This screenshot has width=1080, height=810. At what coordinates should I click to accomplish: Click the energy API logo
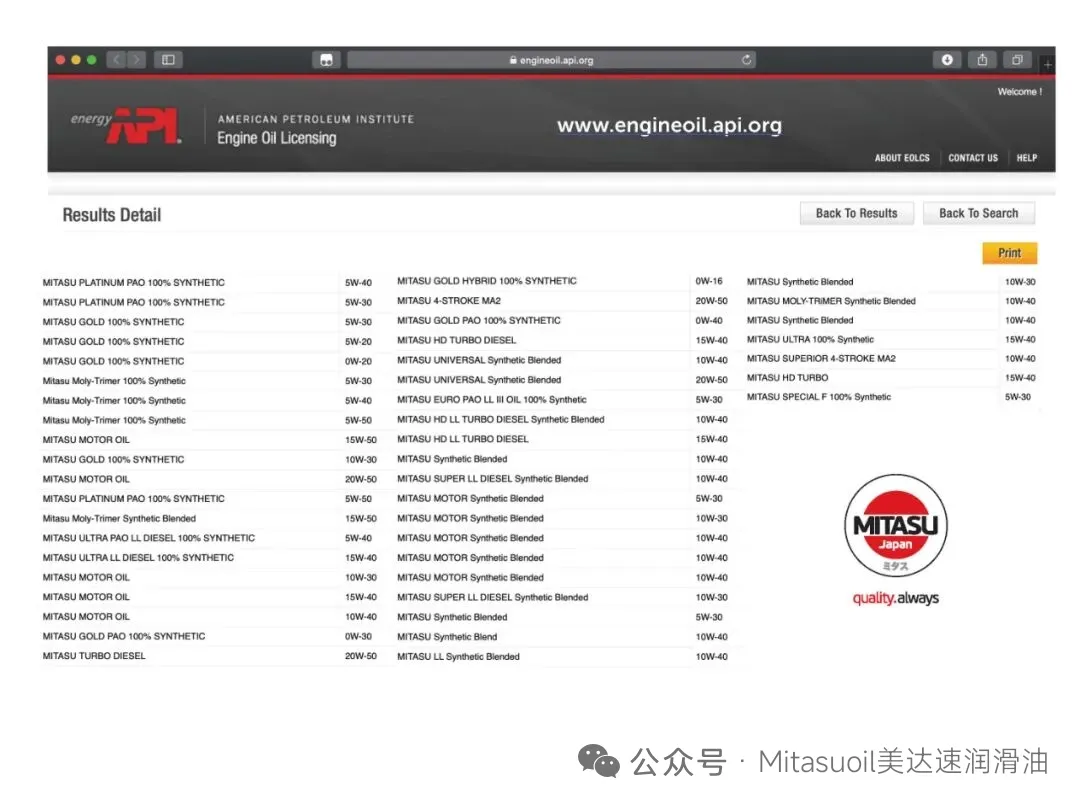pos(126,126)
